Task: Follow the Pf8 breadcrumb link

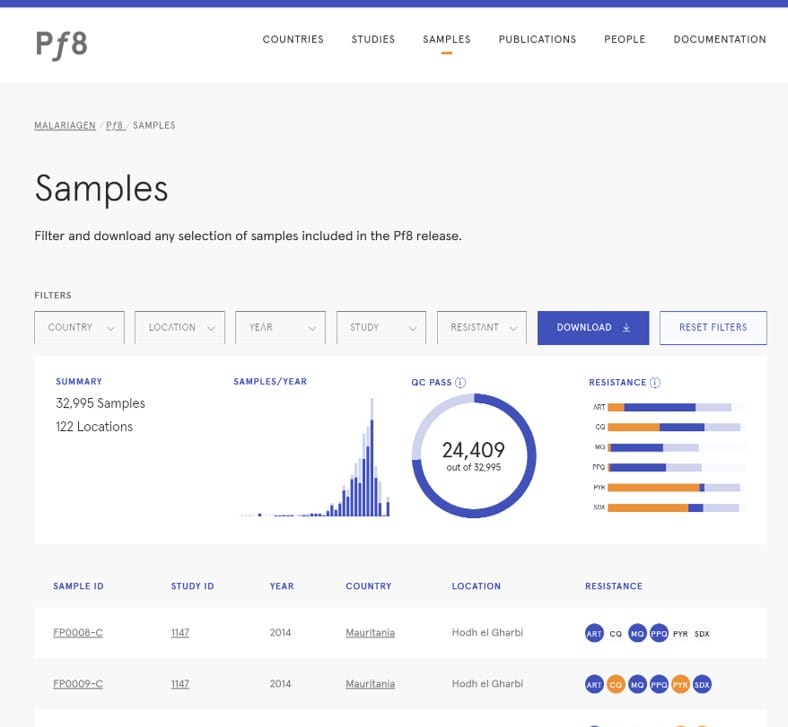Action: [115, 125]
